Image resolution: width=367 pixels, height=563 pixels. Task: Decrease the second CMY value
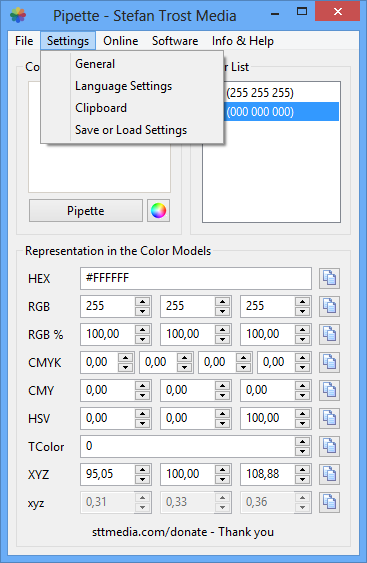tap(223, 395)
